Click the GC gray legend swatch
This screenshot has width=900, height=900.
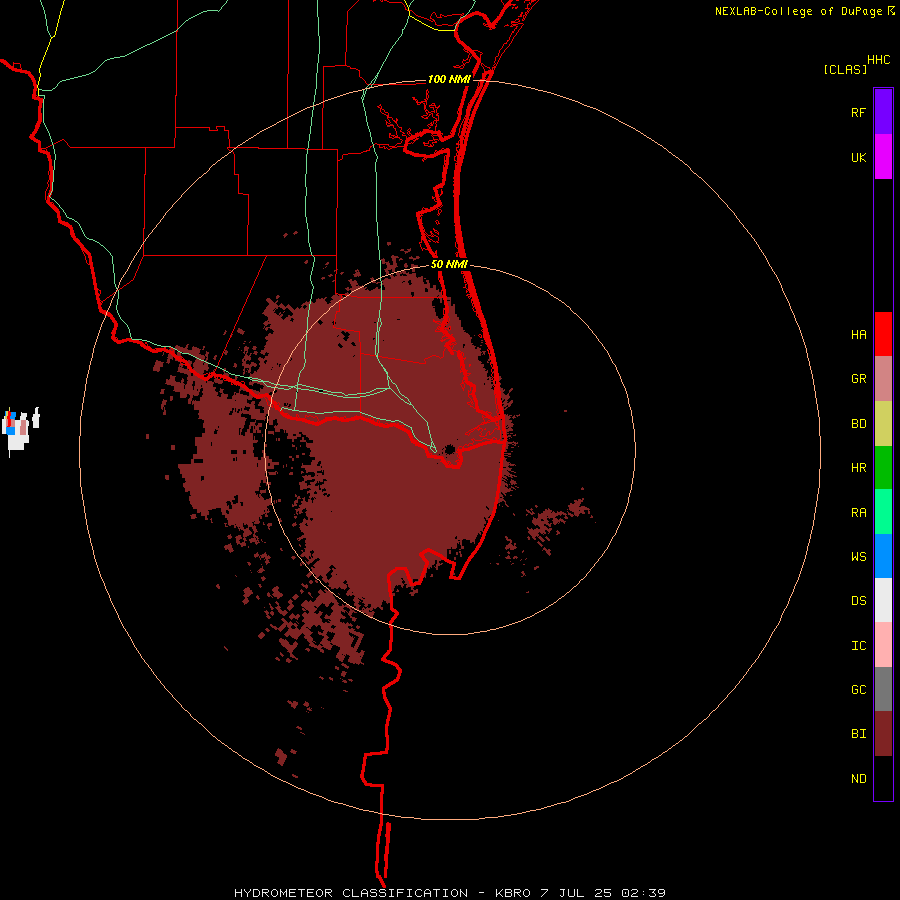click(x=883, y=689)
